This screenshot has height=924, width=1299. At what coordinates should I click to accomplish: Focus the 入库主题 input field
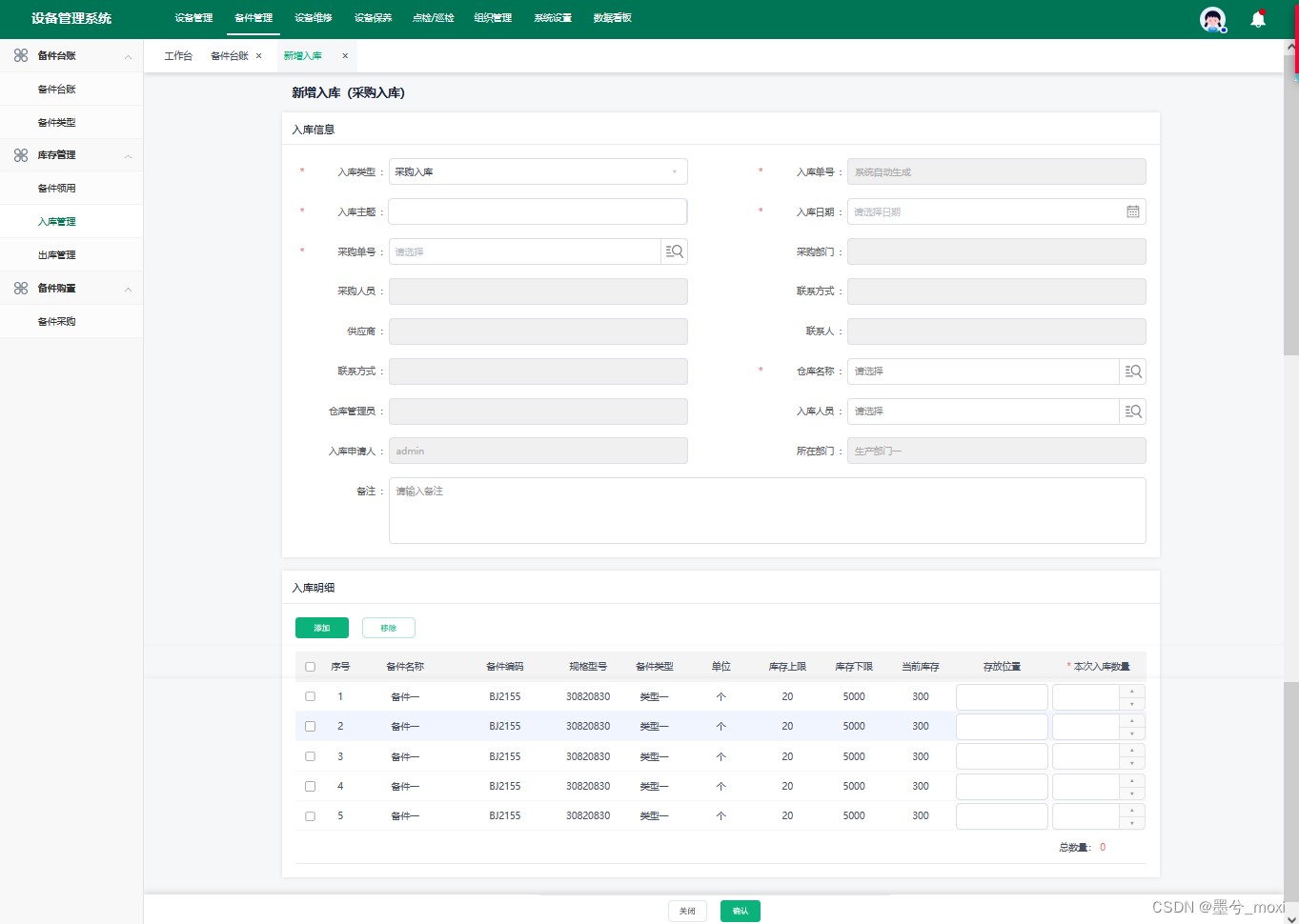pos(538,211)
